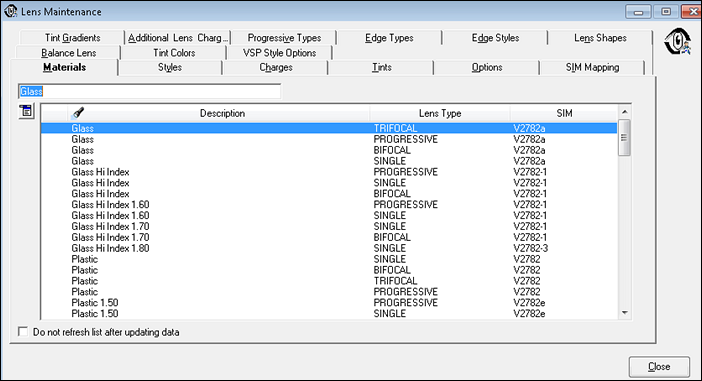Select the Glass Hi Index PROGRESSIVE row
Viewport: 702px width, 381px height.
point(329,172)
